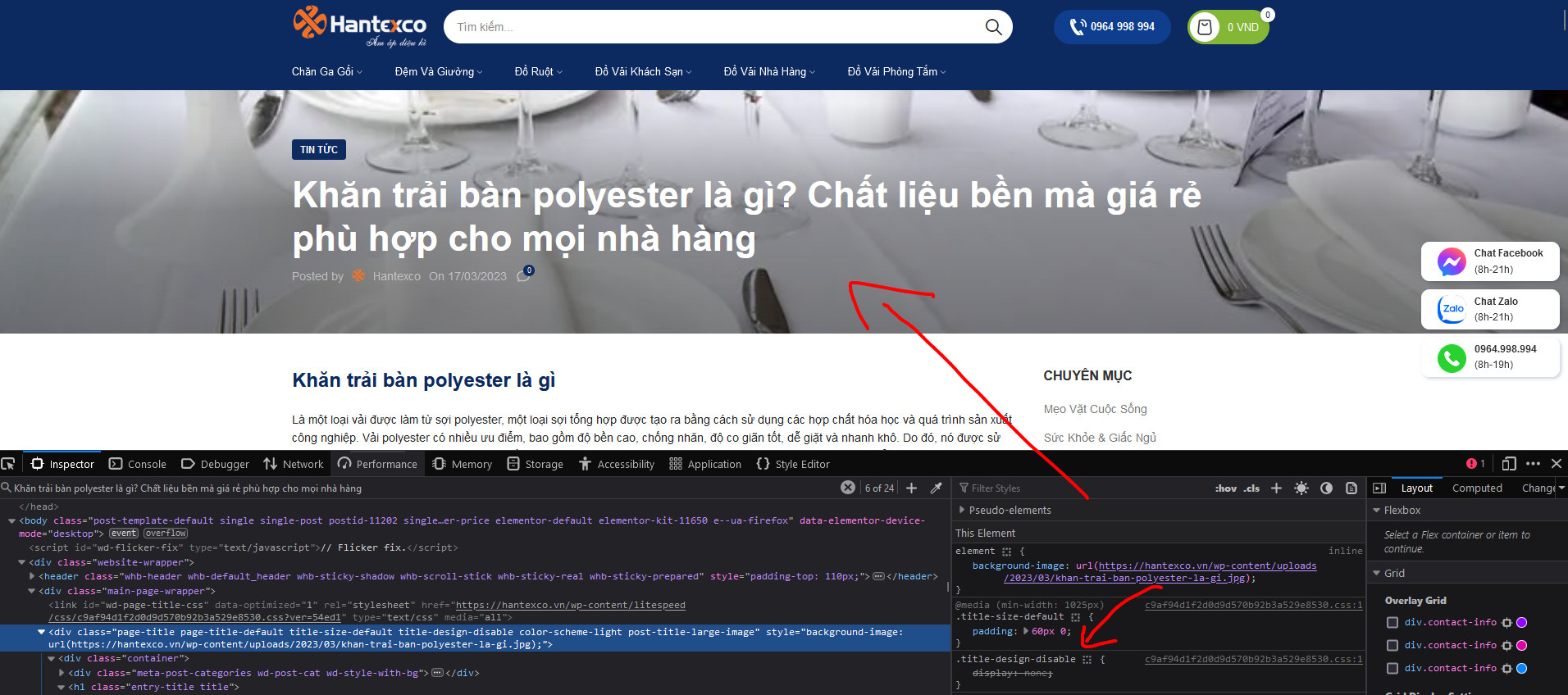
Task: Expand the header element node
Action: click(x=32, y=576)
